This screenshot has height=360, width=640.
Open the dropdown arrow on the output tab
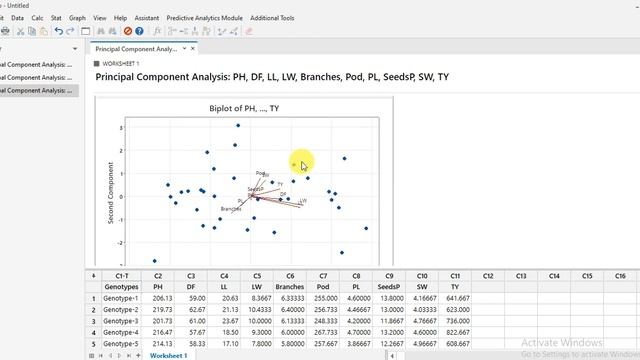pos(184,49)
